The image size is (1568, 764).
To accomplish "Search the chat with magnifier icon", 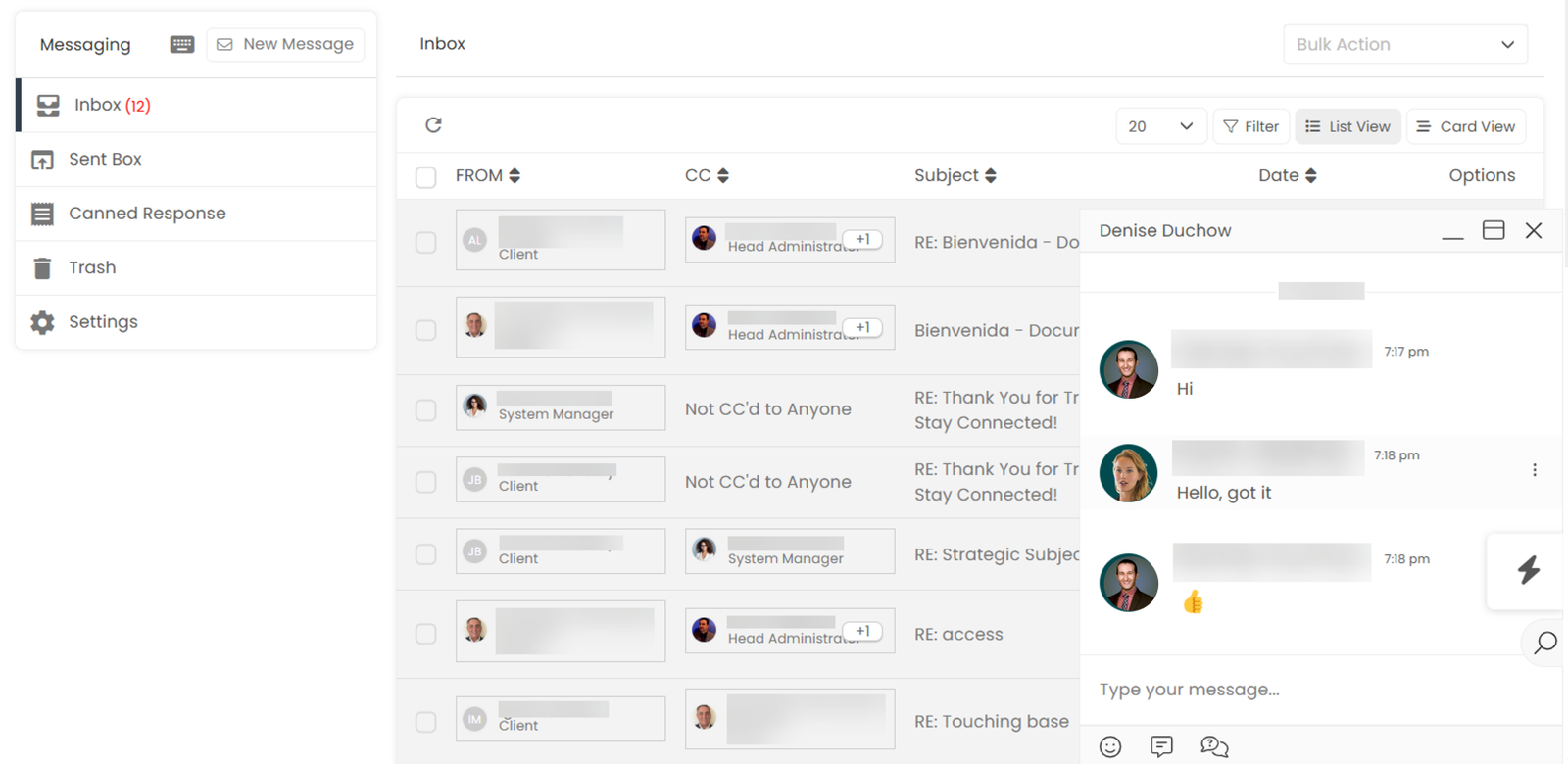I will pos(1545,643).
